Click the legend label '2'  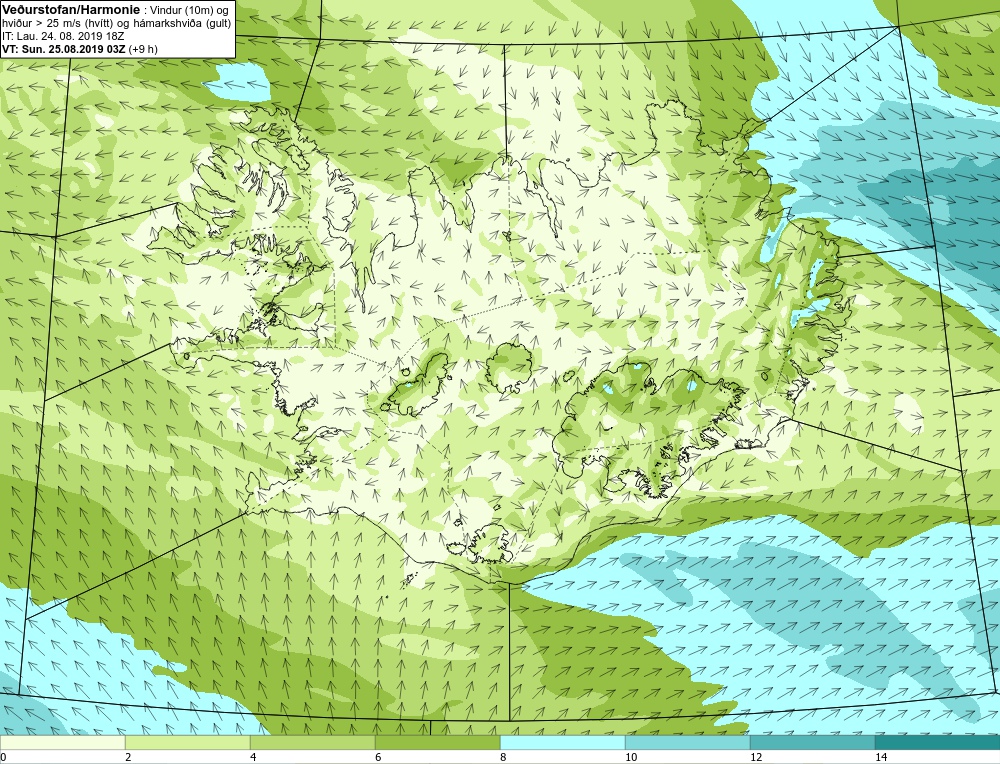128,757
